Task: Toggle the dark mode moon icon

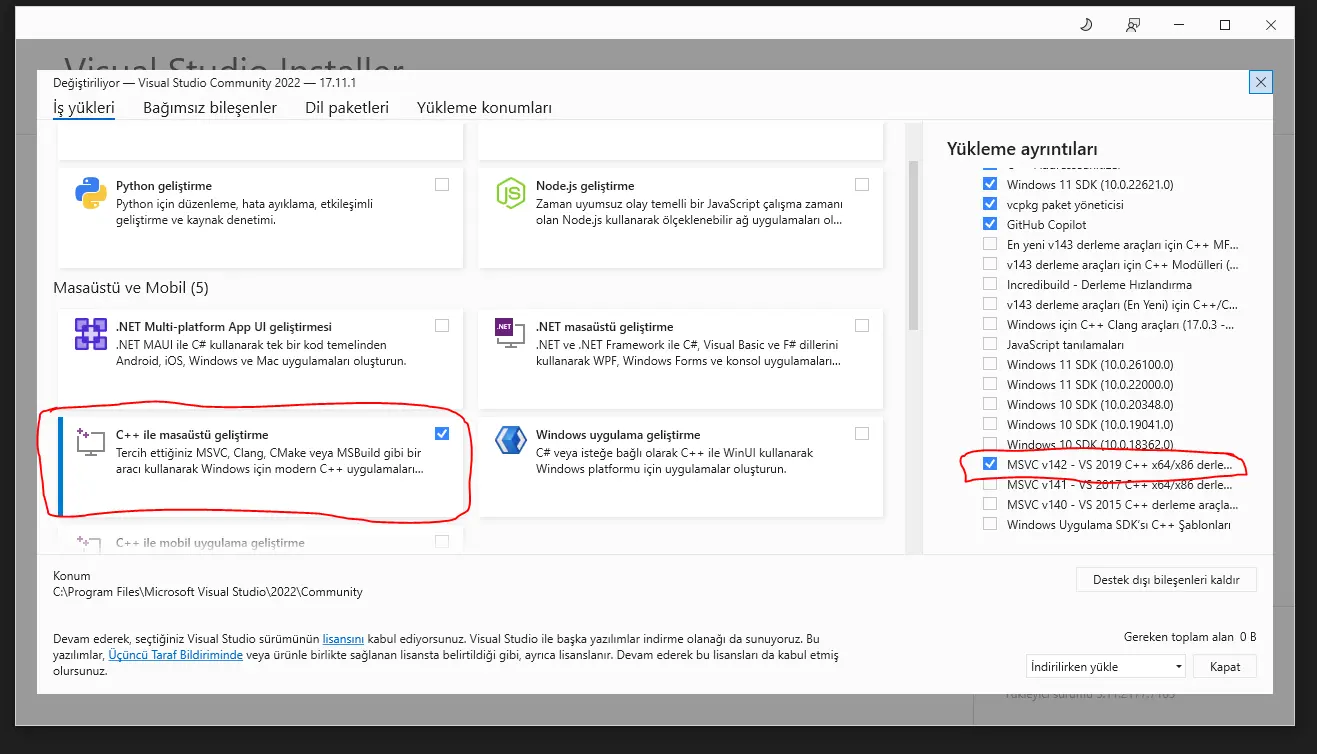Action: [x=1087, y=25]
